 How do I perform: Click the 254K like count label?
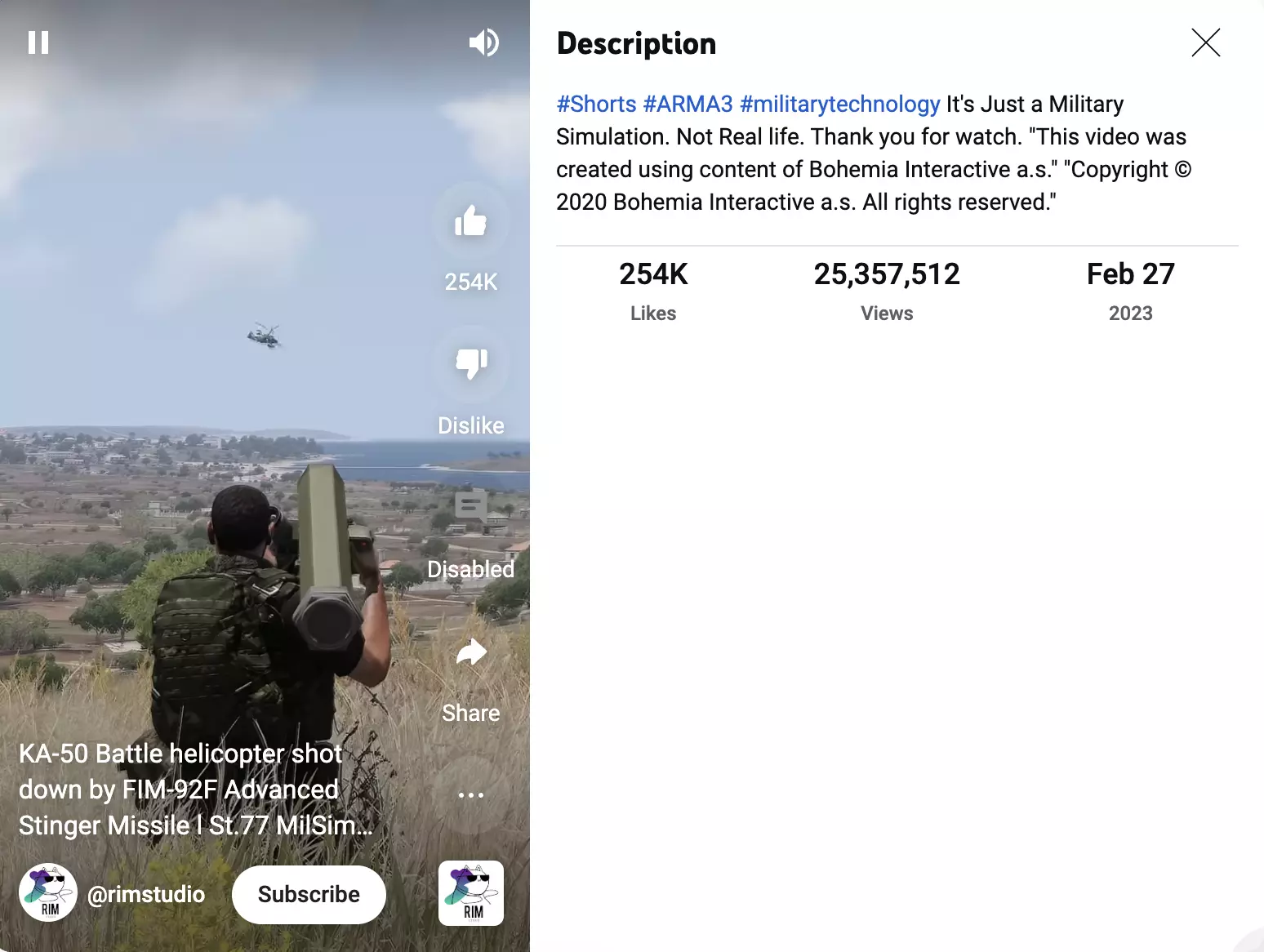[471, 282]
